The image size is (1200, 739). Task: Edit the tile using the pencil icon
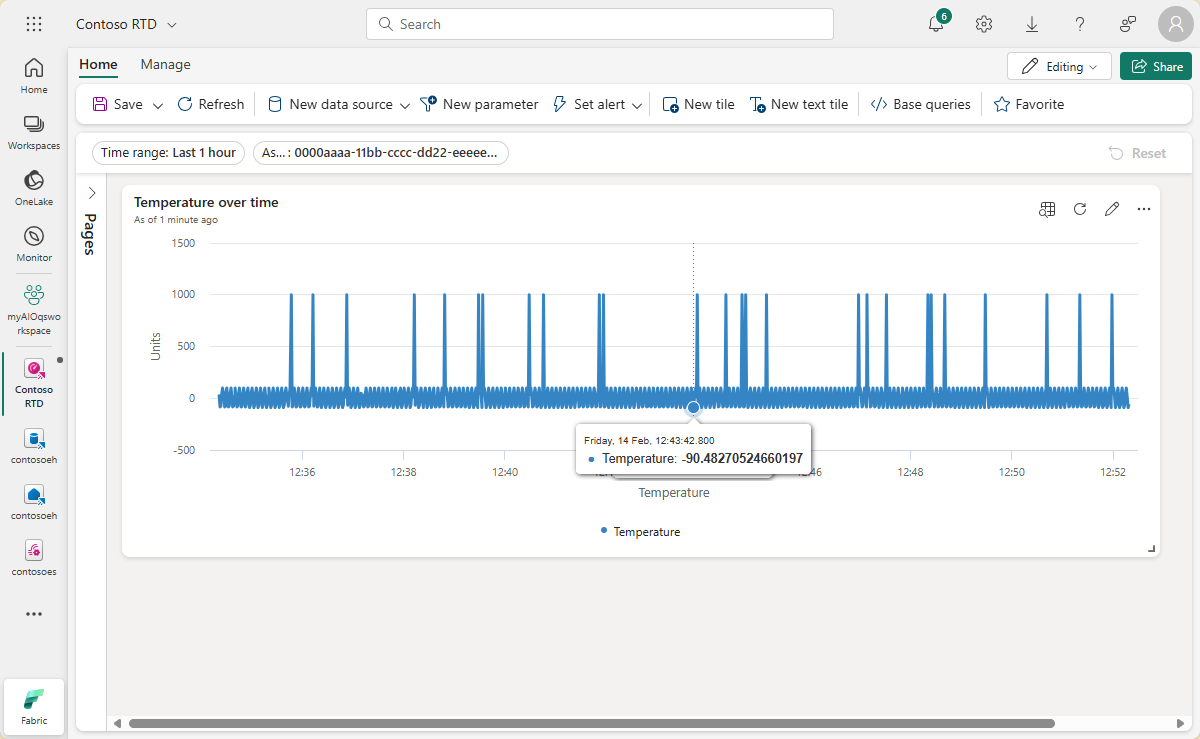(x=1112, y=209)
